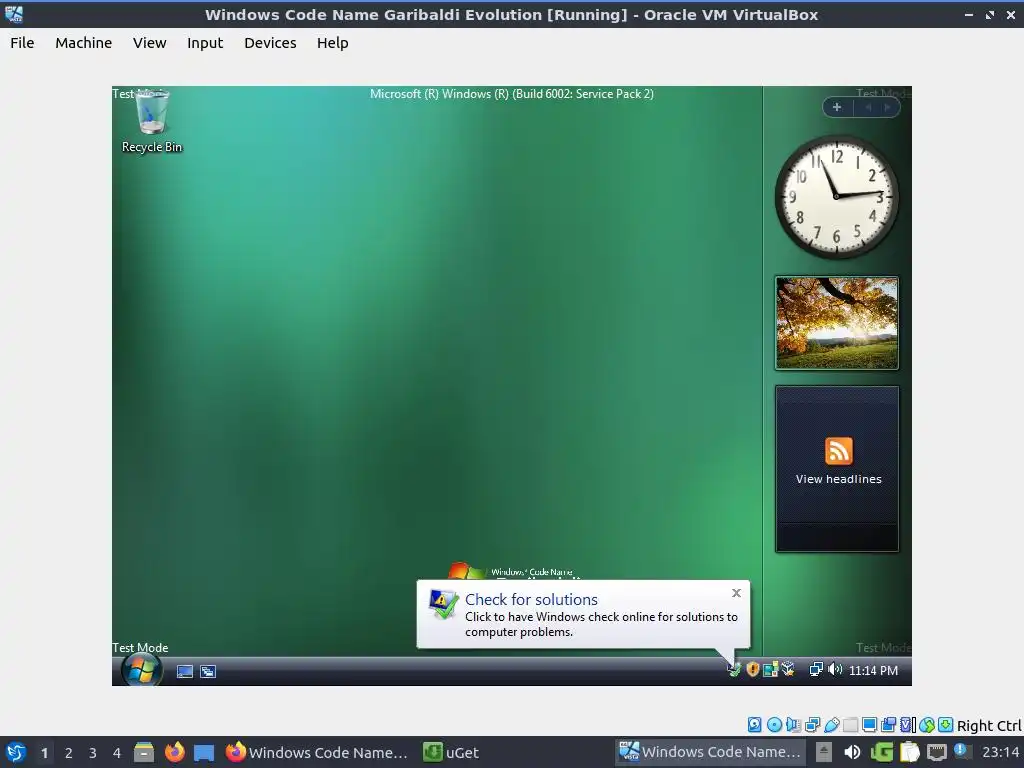The image size is (1024, 768).
Task: Click the Windows Security Alerts shield tray icon
Action: point(752,670)
